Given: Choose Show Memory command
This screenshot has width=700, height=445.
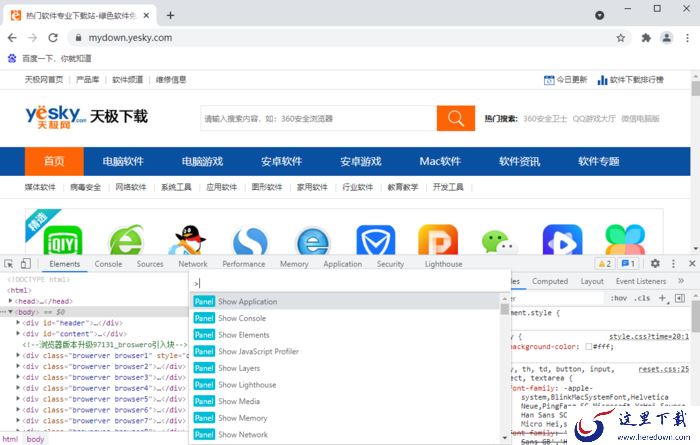Looking at the screenshot, I should (x=345, y=418).
